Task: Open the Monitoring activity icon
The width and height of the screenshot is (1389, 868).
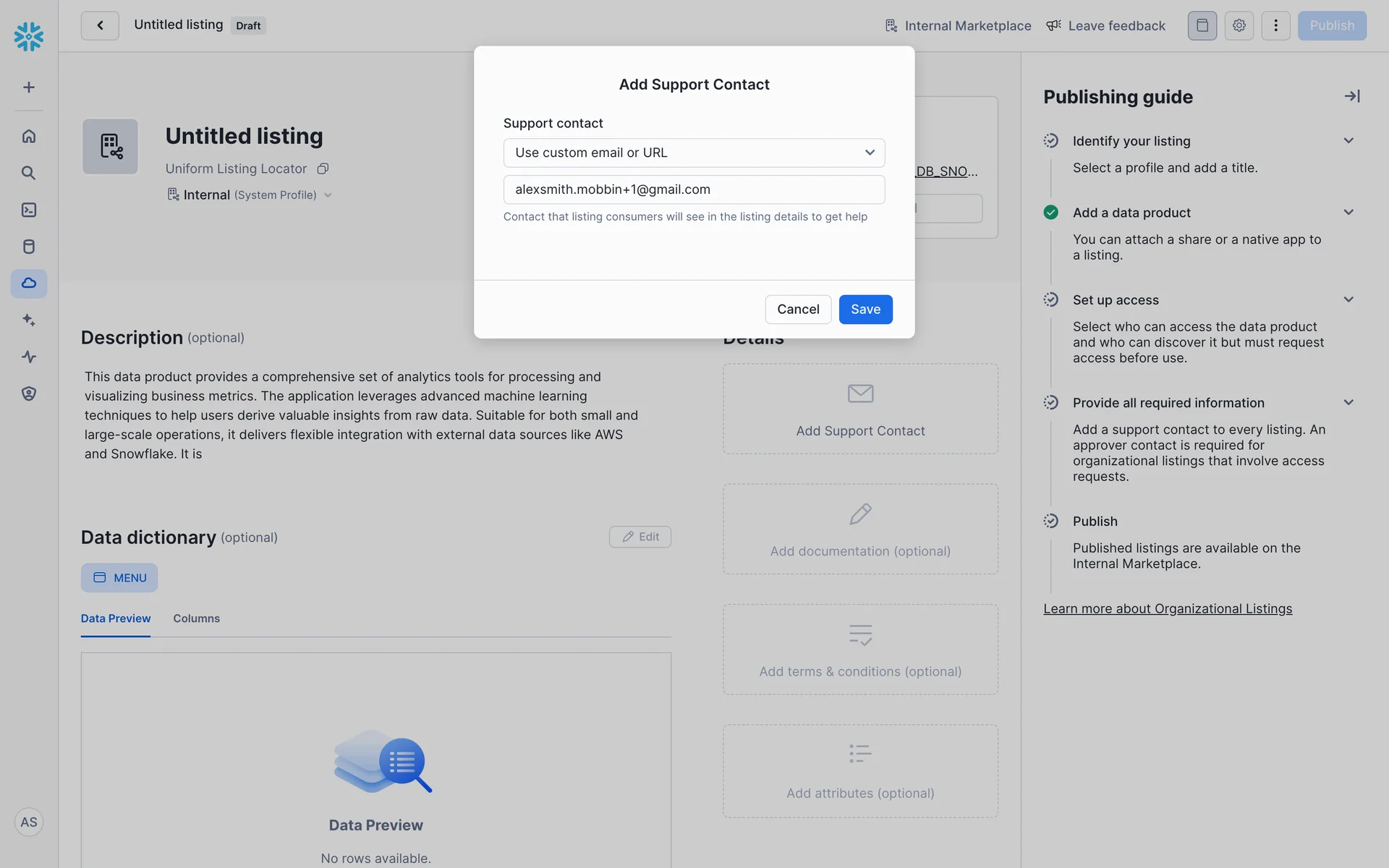Action: tap(29, 357)
